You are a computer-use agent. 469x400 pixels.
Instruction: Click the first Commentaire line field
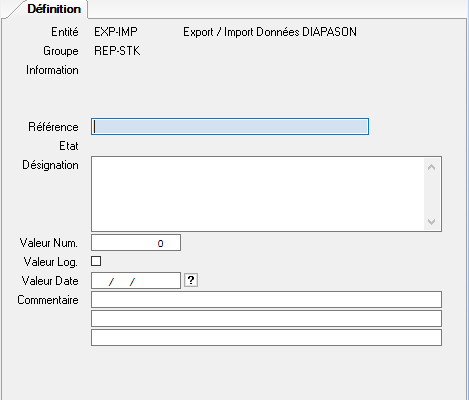pos(266,299)
